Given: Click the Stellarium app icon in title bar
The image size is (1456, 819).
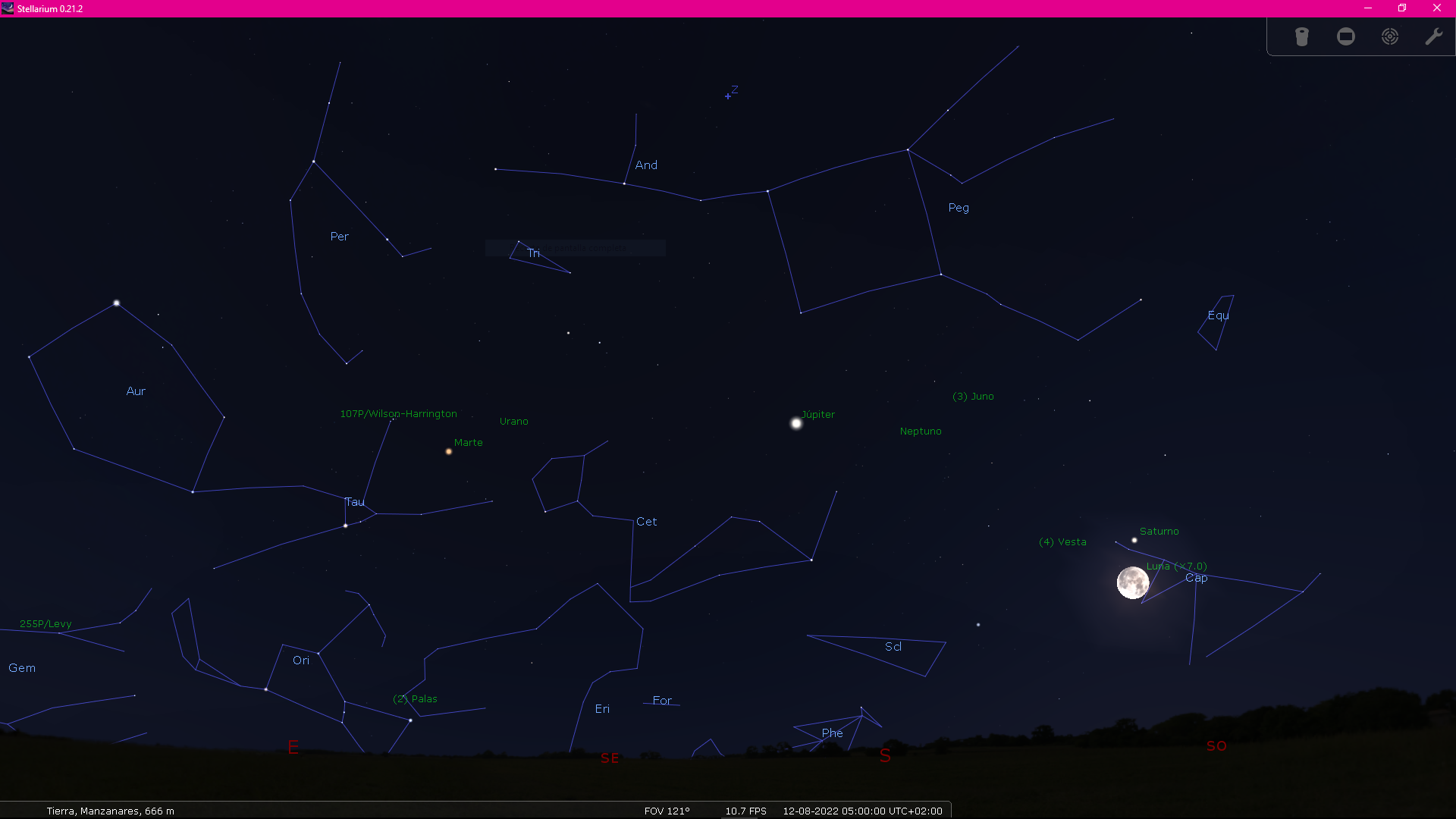Looking at the screenshot, I should [8, 8].
